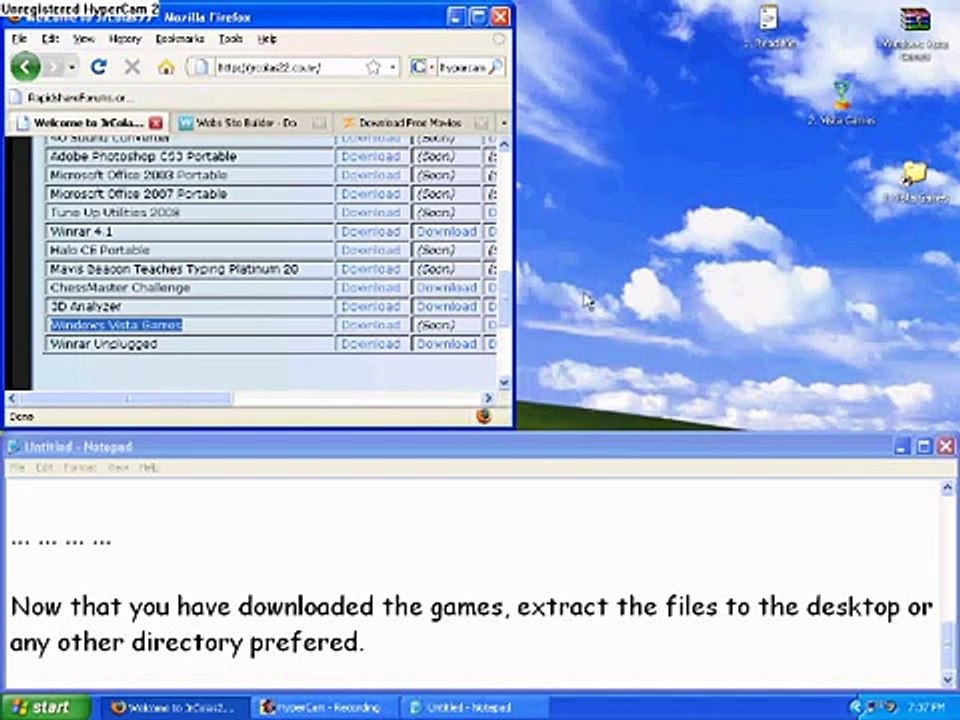960x720 pixels.
Task: Click the page identity icon beside the URL
Action: tap(200, 67)
